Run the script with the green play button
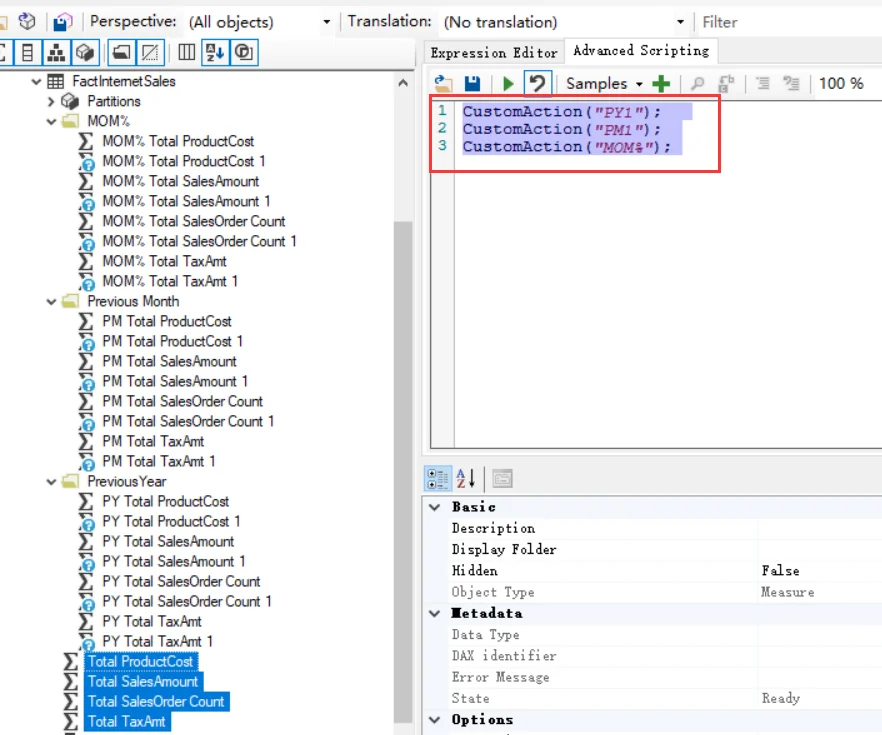The image size is (882, 735). tap(508, 84)
